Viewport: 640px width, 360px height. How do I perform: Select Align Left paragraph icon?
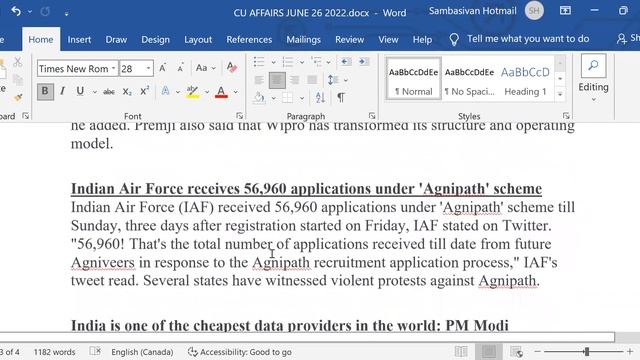(259, 80)
